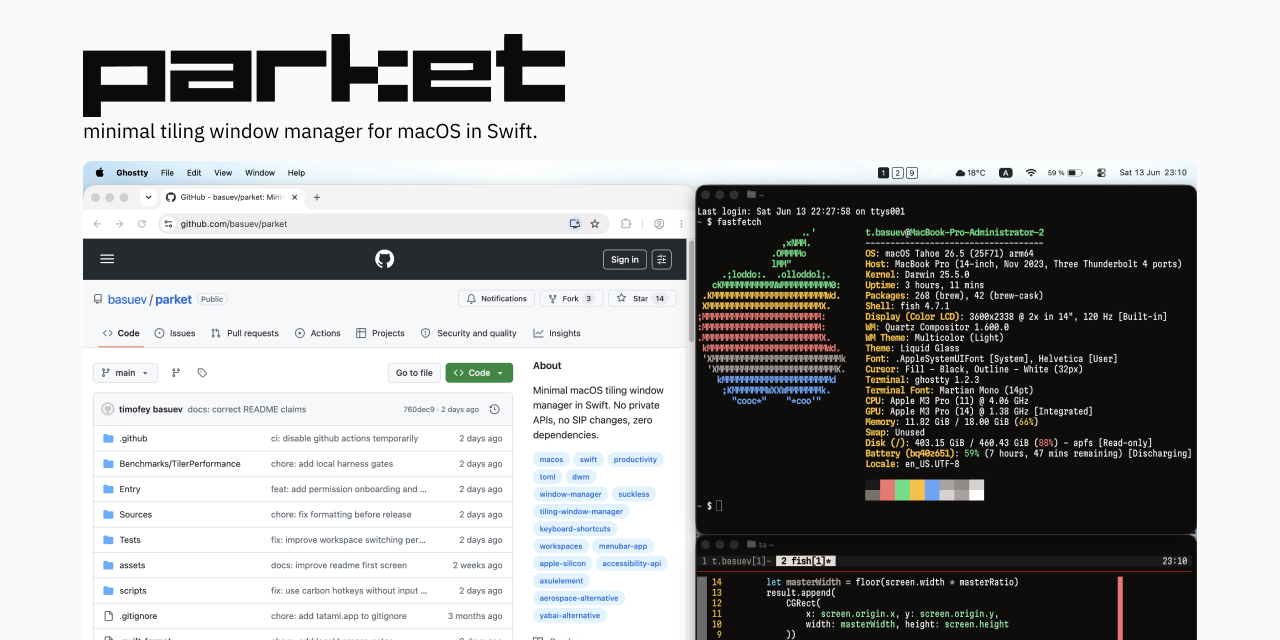Image resolution: width=1280 pixels, height=640 pixels.
Task: Expand the green Code dropdown button
Action: tap(479, 373)
